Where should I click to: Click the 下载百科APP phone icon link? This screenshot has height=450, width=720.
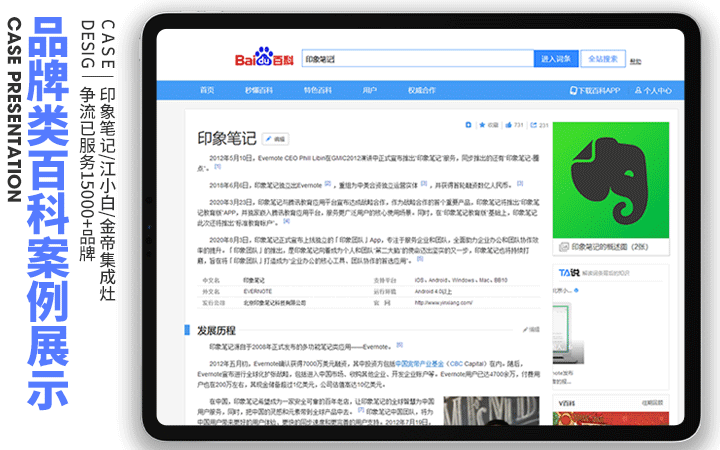[x=595, y=90]
